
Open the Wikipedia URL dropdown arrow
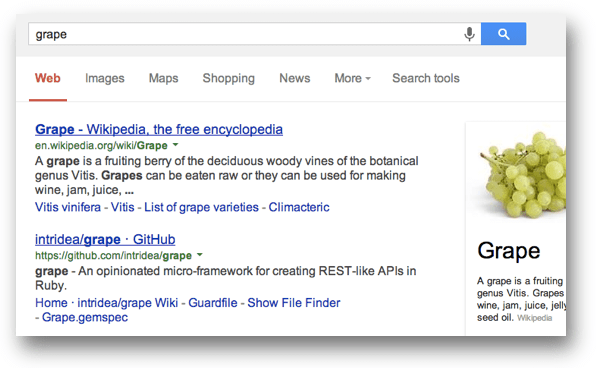pyautogui.click(x=175, y=145)
